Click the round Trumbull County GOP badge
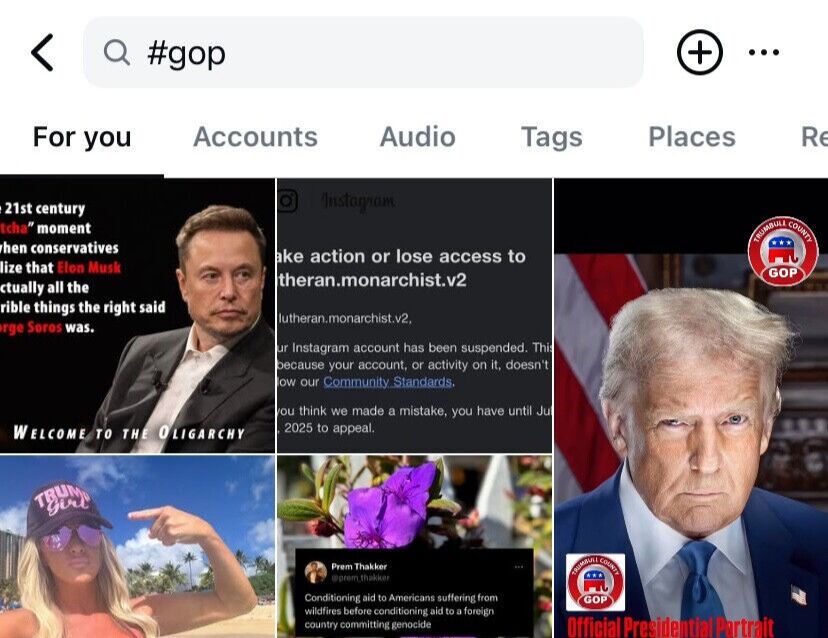828x638 pixels. click(x=782, y=252)
